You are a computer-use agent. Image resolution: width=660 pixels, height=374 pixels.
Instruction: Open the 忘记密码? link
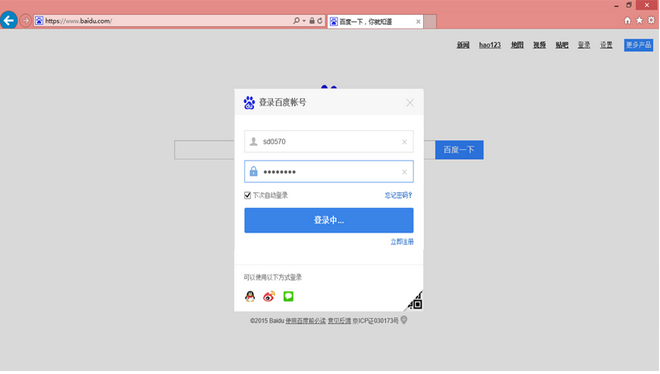click(398, 195)
